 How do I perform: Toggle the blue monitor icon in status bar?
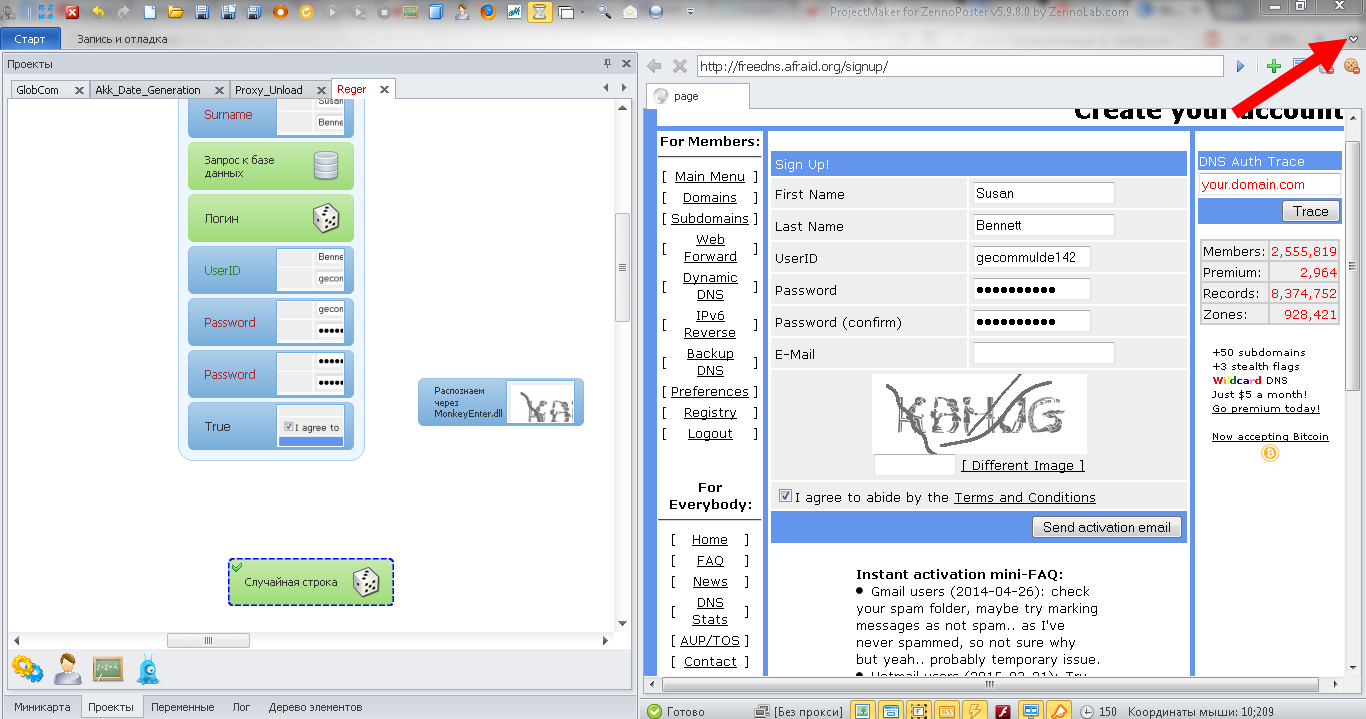1031,711
